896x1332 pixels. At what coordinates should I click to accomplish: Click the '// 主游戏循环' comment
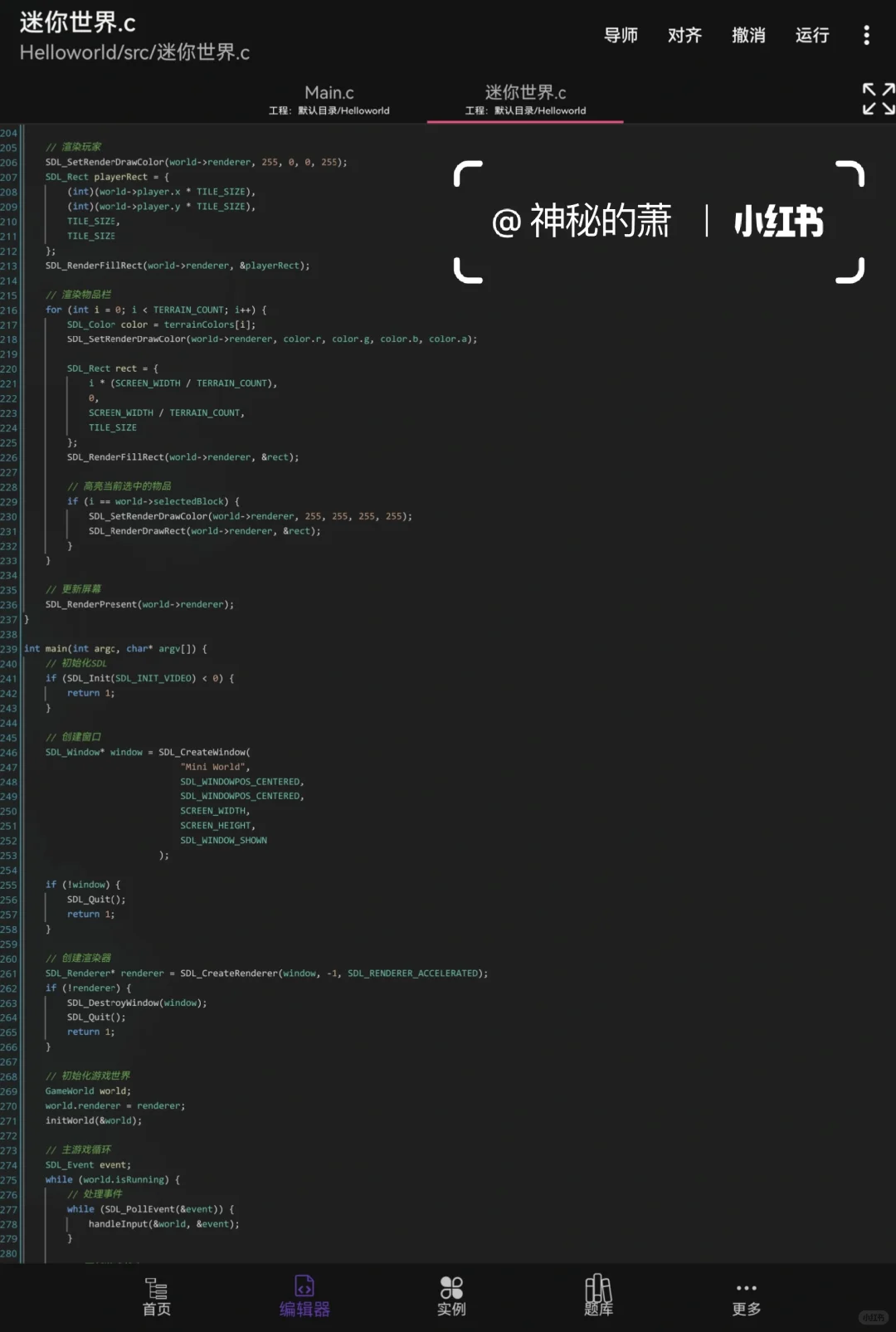pos(78,1150)
